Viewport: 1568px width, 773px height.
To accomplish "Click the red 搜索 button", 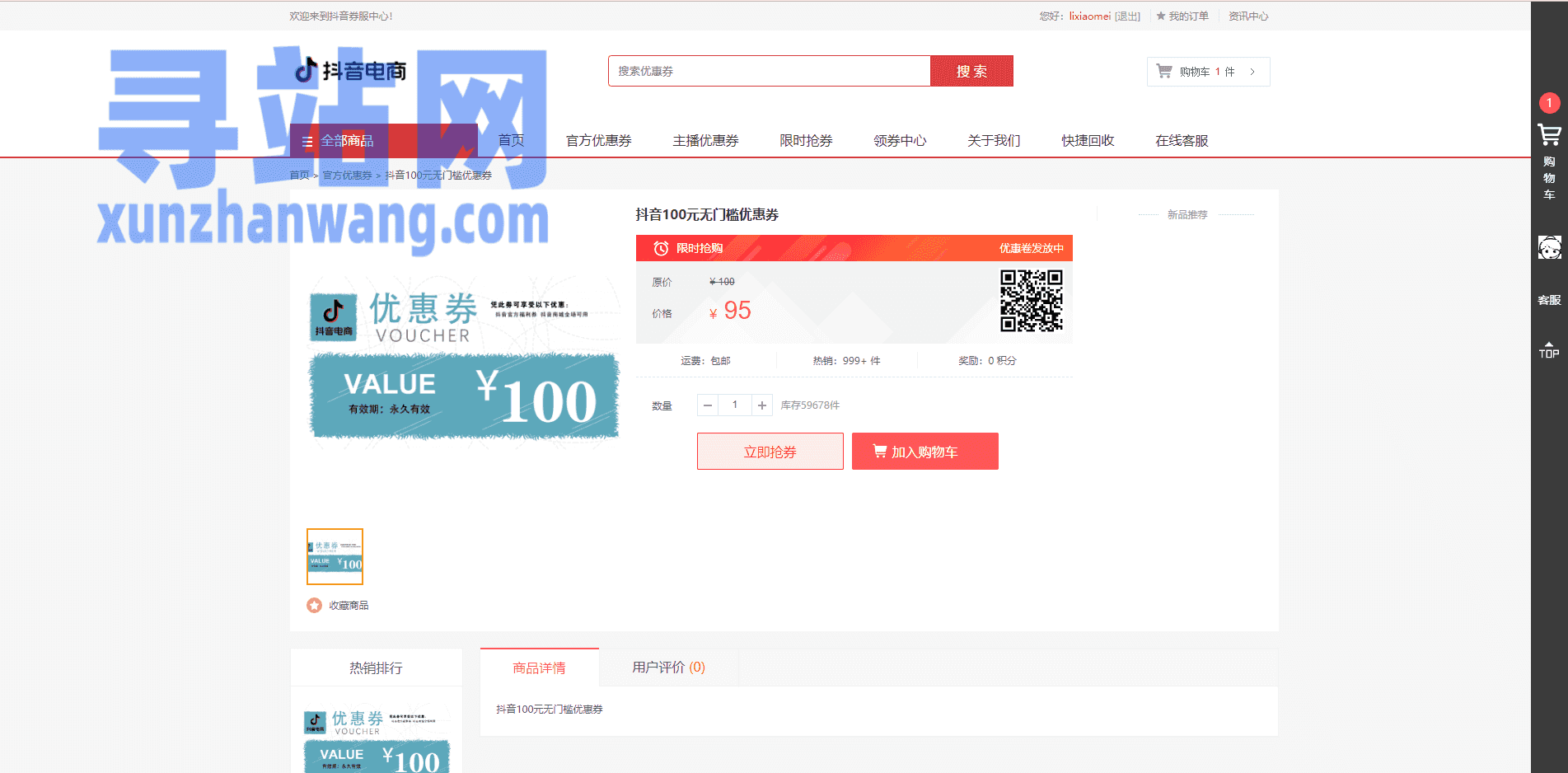I will [971, 71].
